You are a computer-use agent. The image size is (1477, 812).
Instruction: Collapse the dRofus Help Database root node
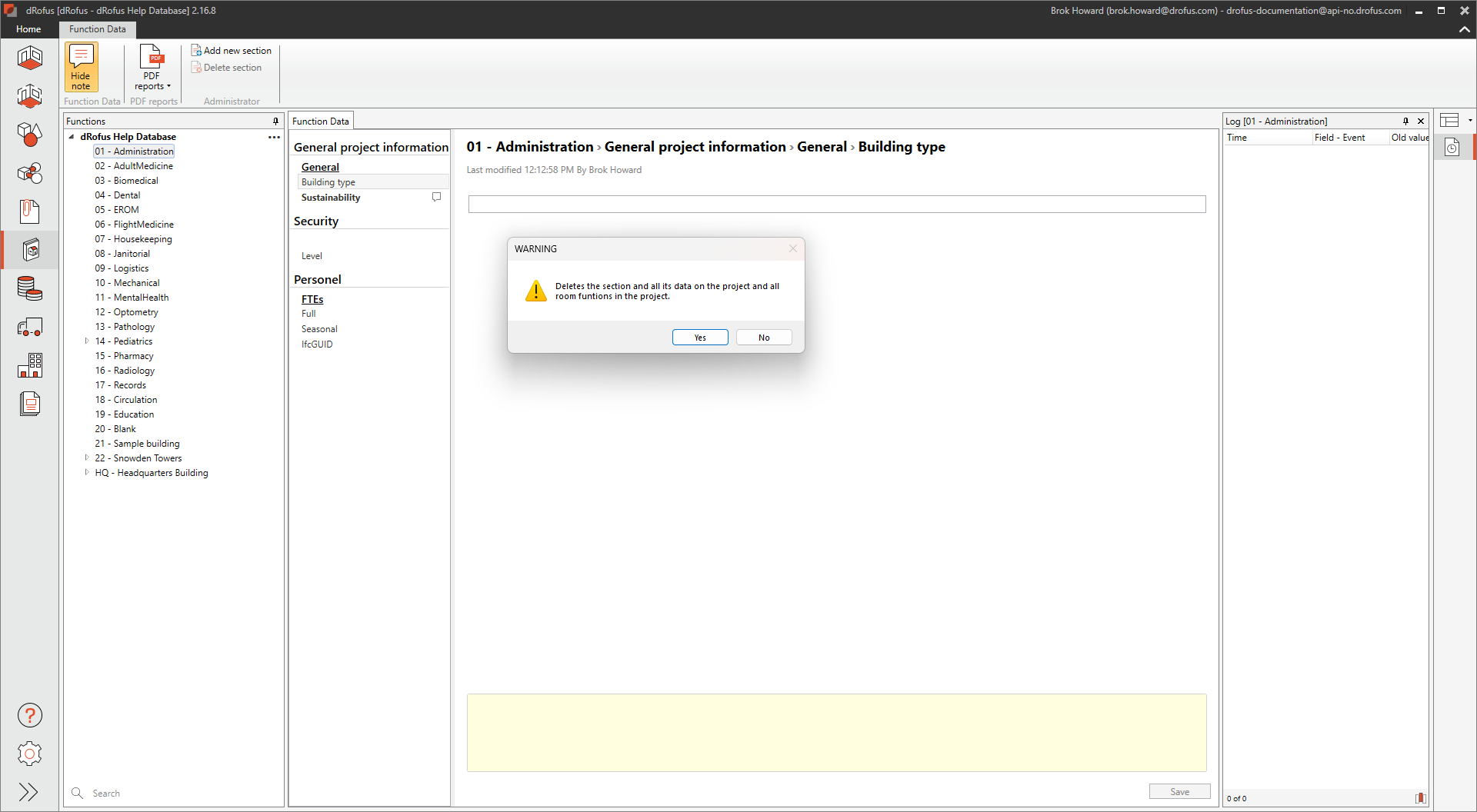72,137
